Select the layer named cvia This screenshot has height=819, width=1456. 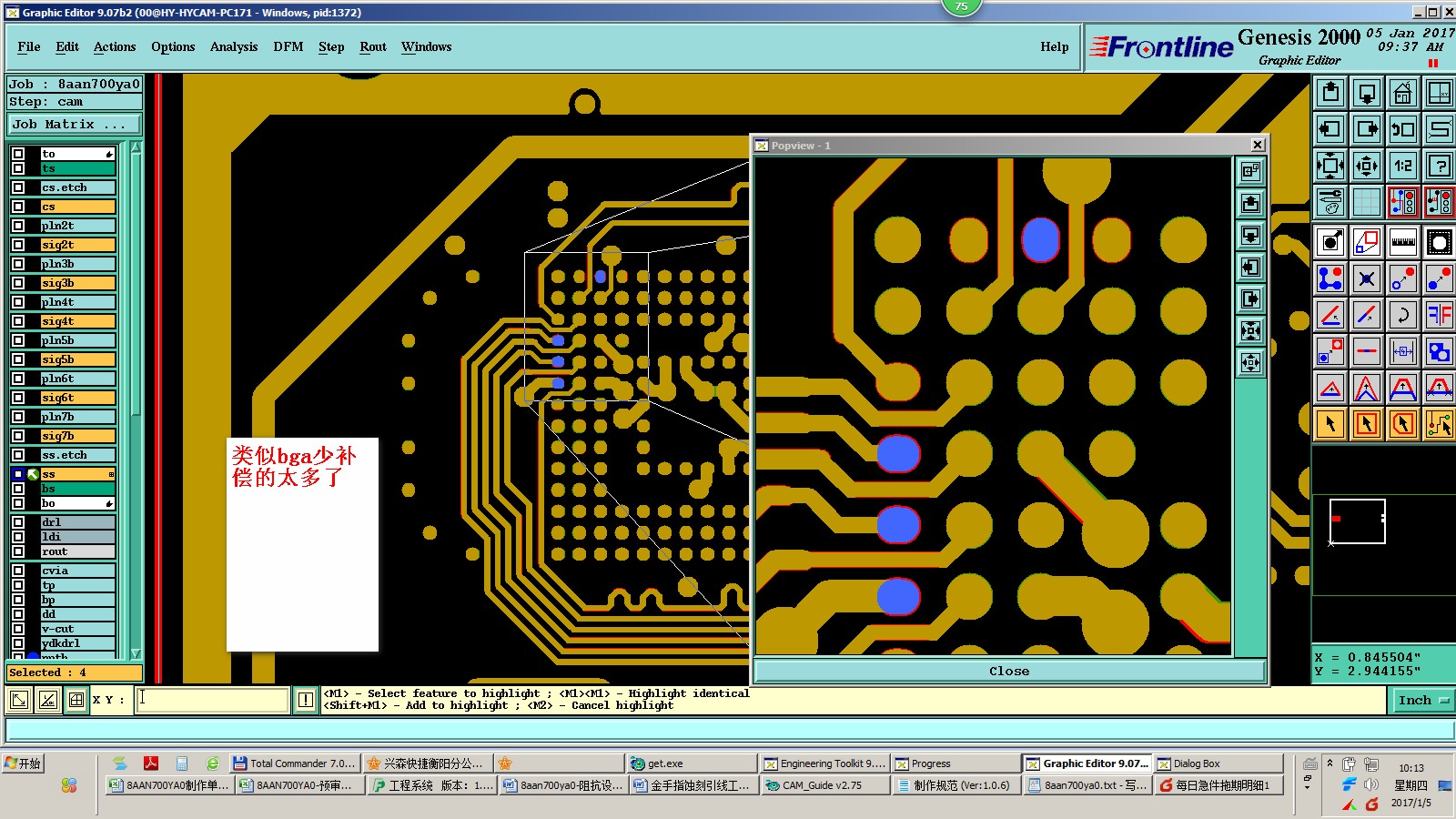77,571
